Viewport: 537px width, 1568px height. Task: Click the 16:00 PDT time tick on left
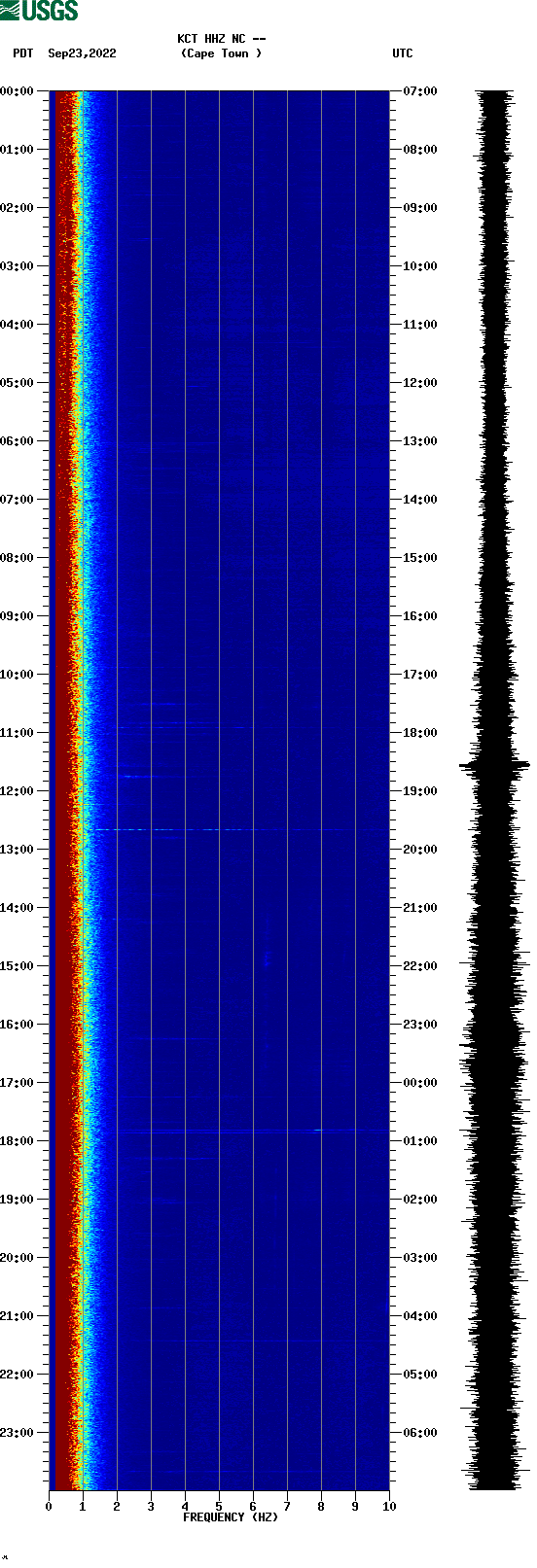point(17,1025)
